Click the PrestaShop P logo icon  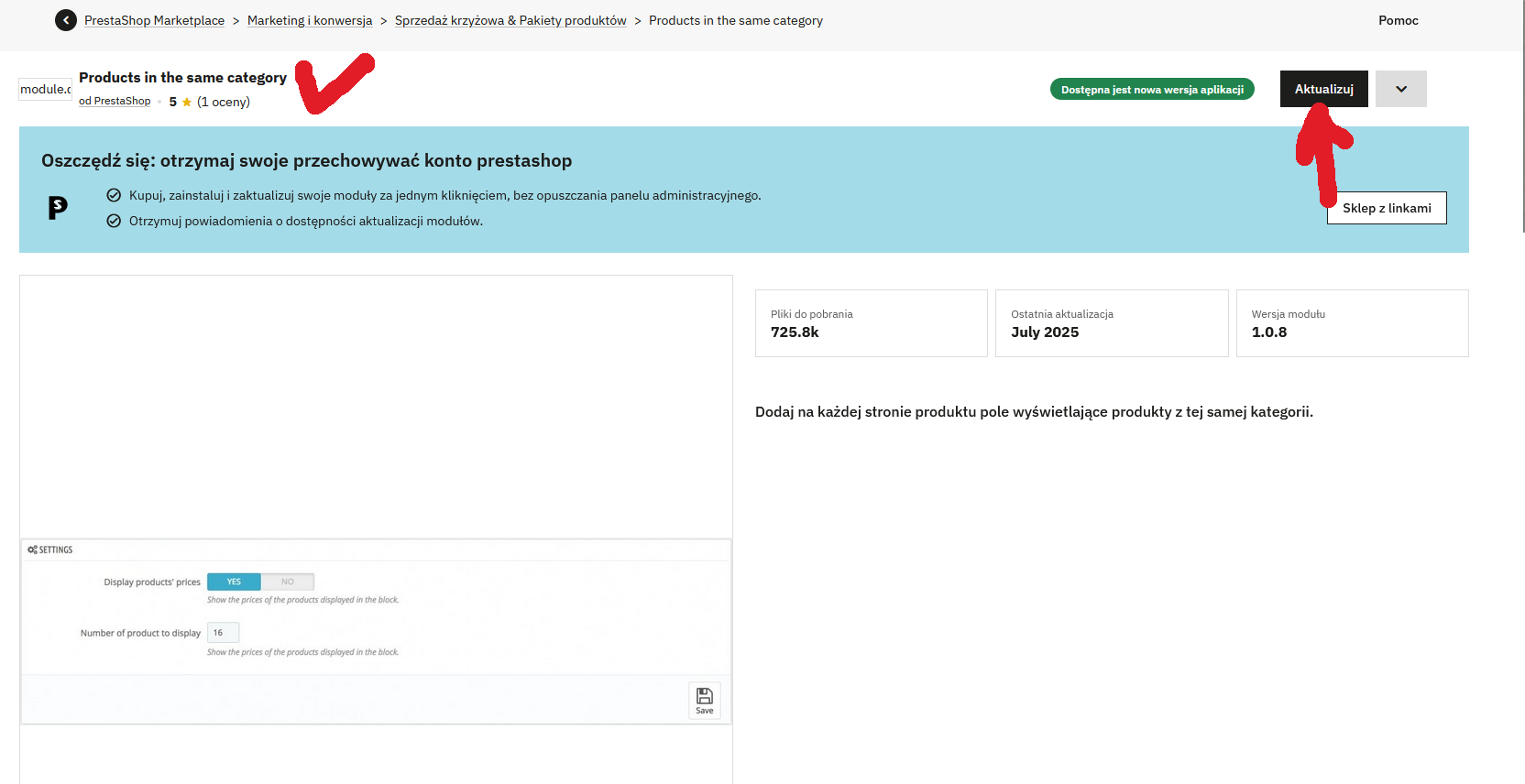58,208
